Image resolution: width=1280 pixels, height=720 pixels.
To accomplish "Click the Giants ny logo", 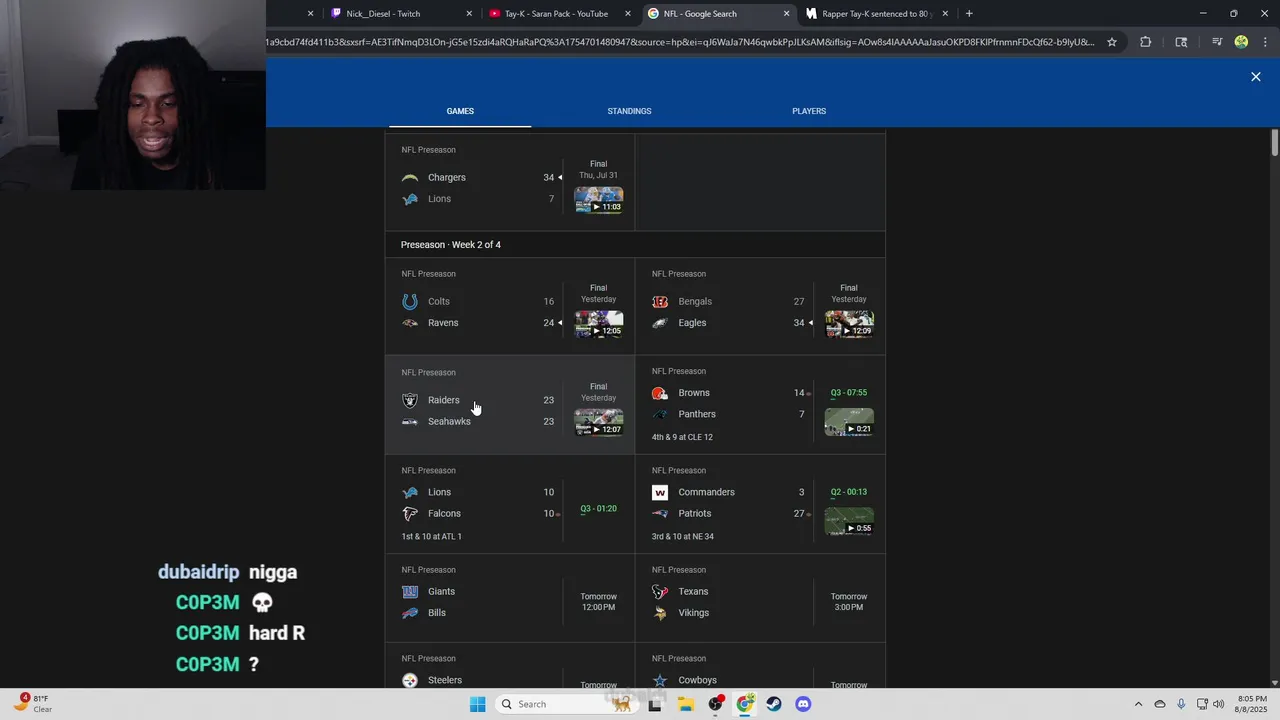I will [x=409, y=592].
